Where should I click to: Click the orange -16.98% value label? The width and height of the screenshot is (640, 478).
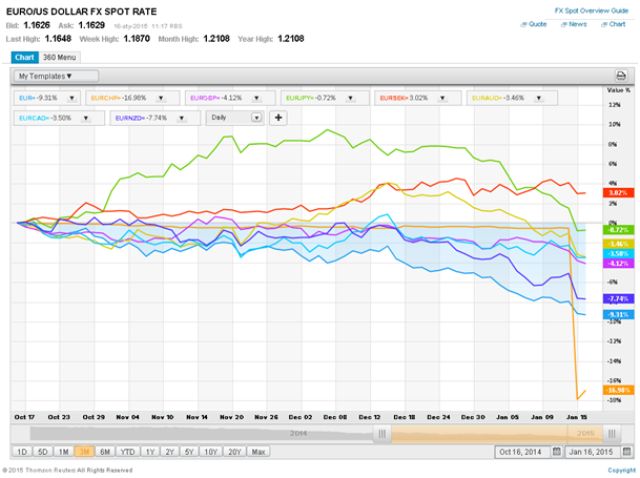618,390
